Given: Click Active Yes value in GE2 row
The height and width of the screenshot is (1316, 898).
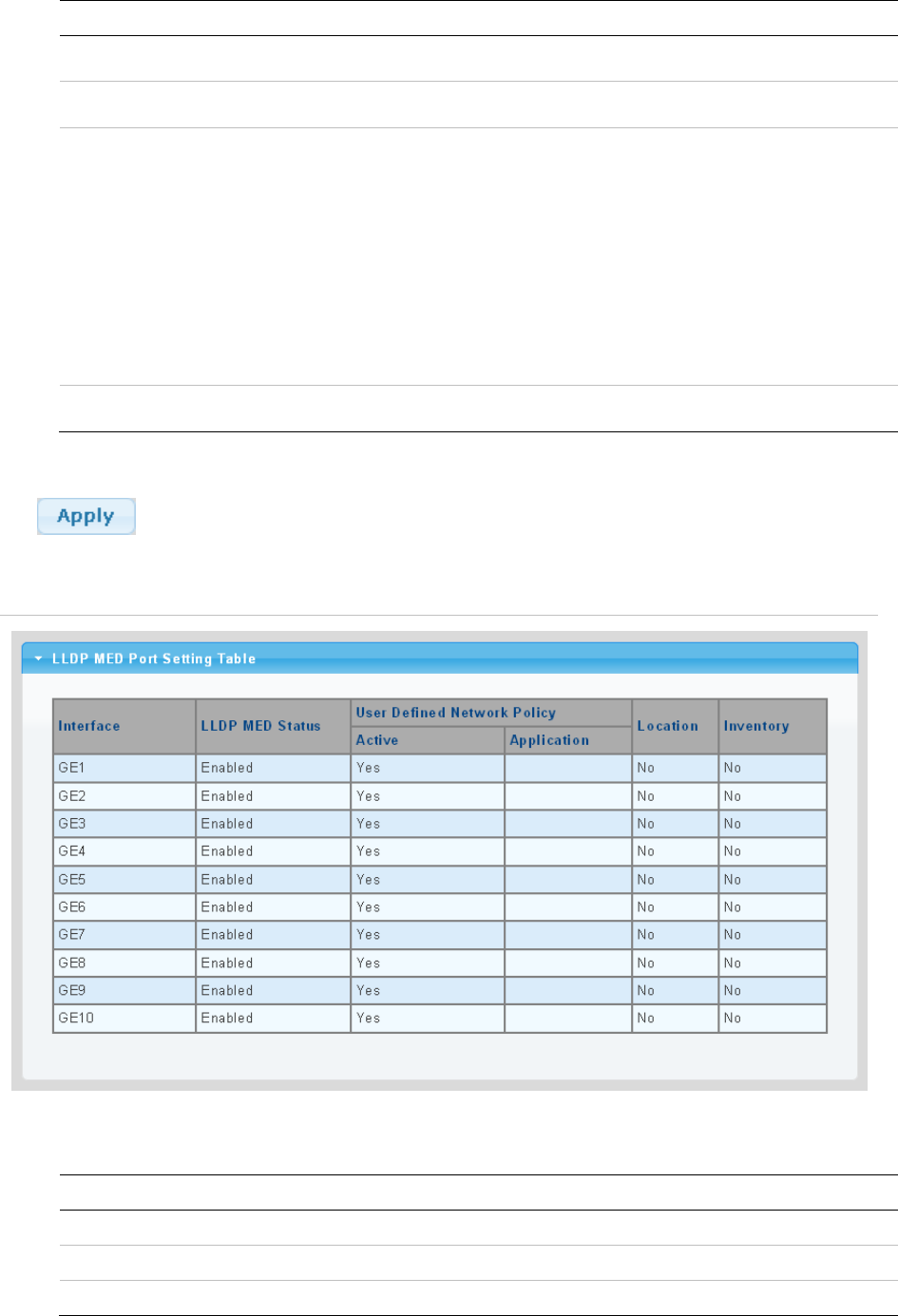Looking at the screenshot, I should [368, 796].
